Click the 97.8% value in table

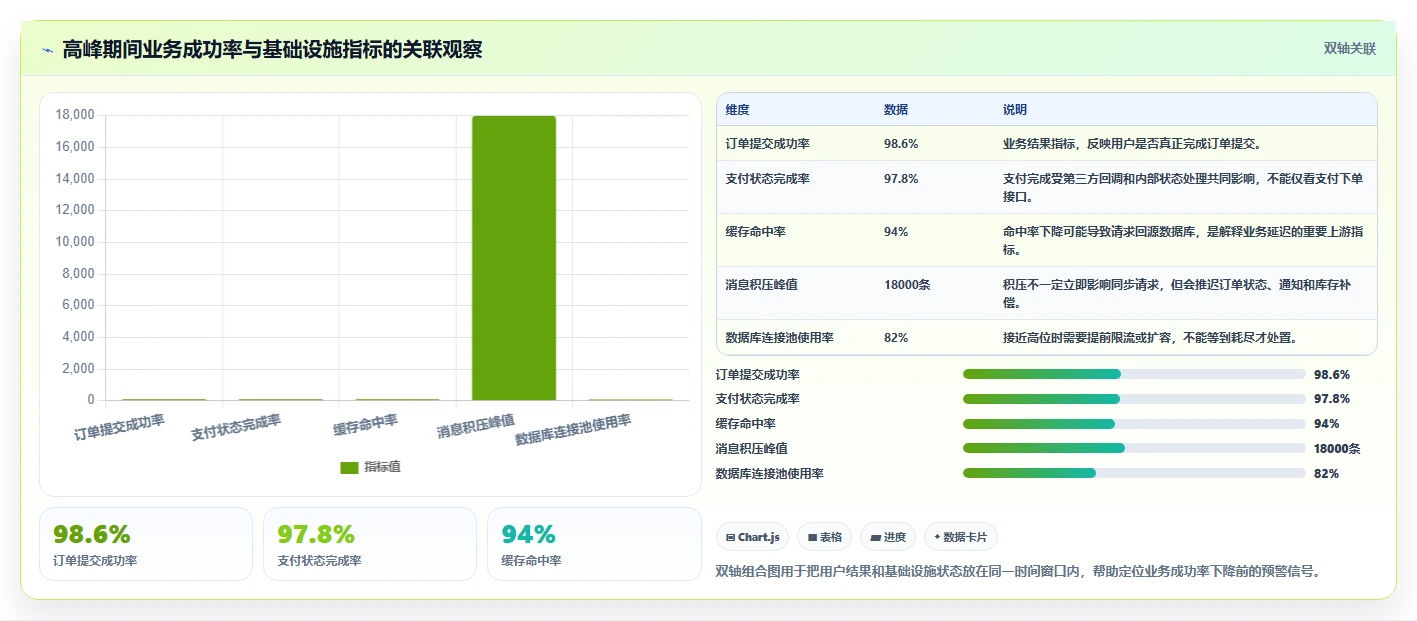tap(901, 179)
